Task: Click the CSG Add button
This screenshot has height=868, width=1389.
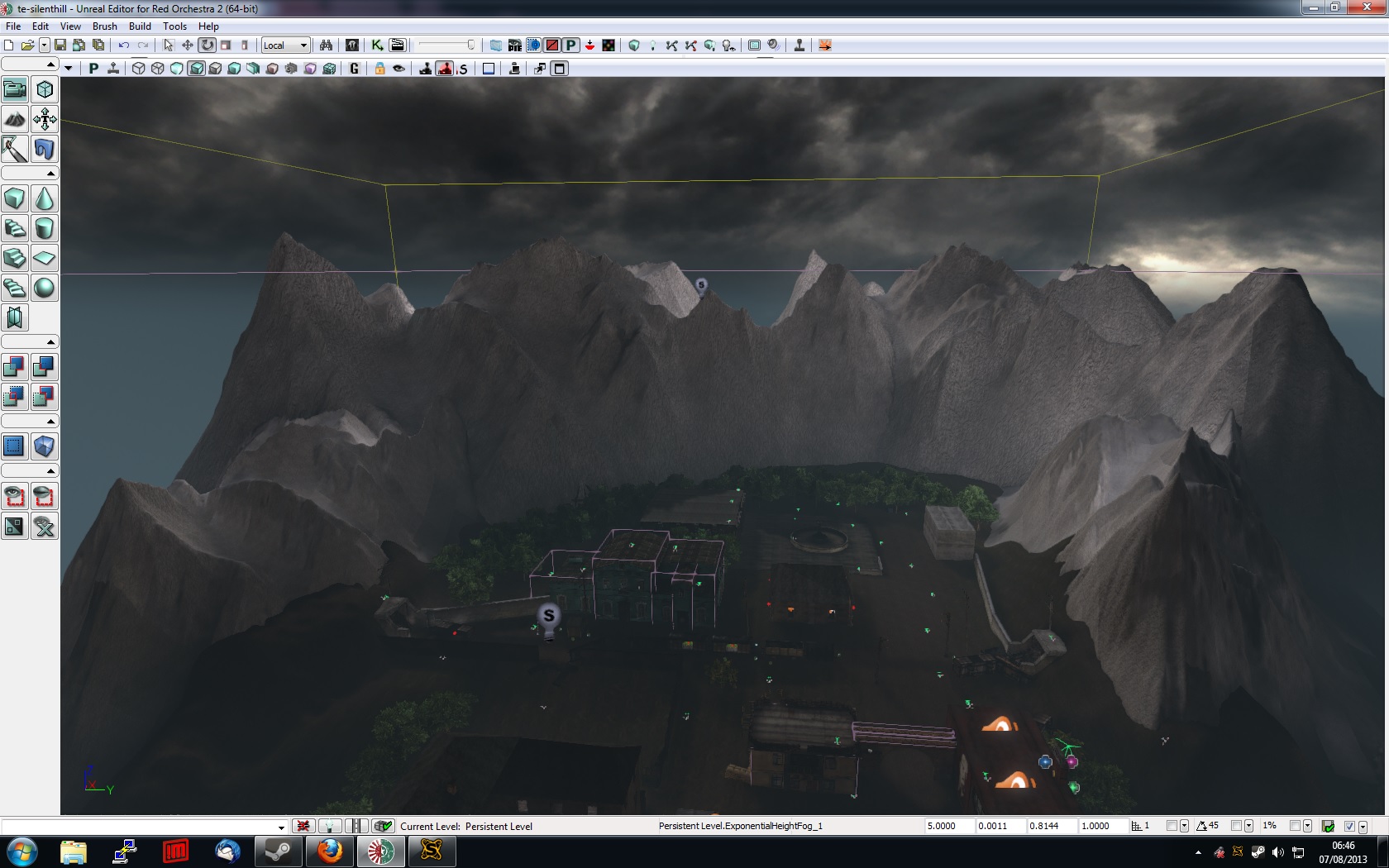Action: coord(15,367)
